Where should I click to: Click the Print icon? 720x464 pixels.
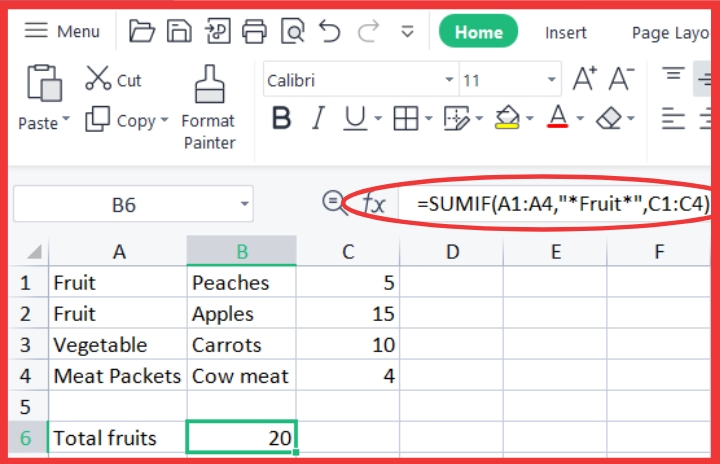point(254,32)
